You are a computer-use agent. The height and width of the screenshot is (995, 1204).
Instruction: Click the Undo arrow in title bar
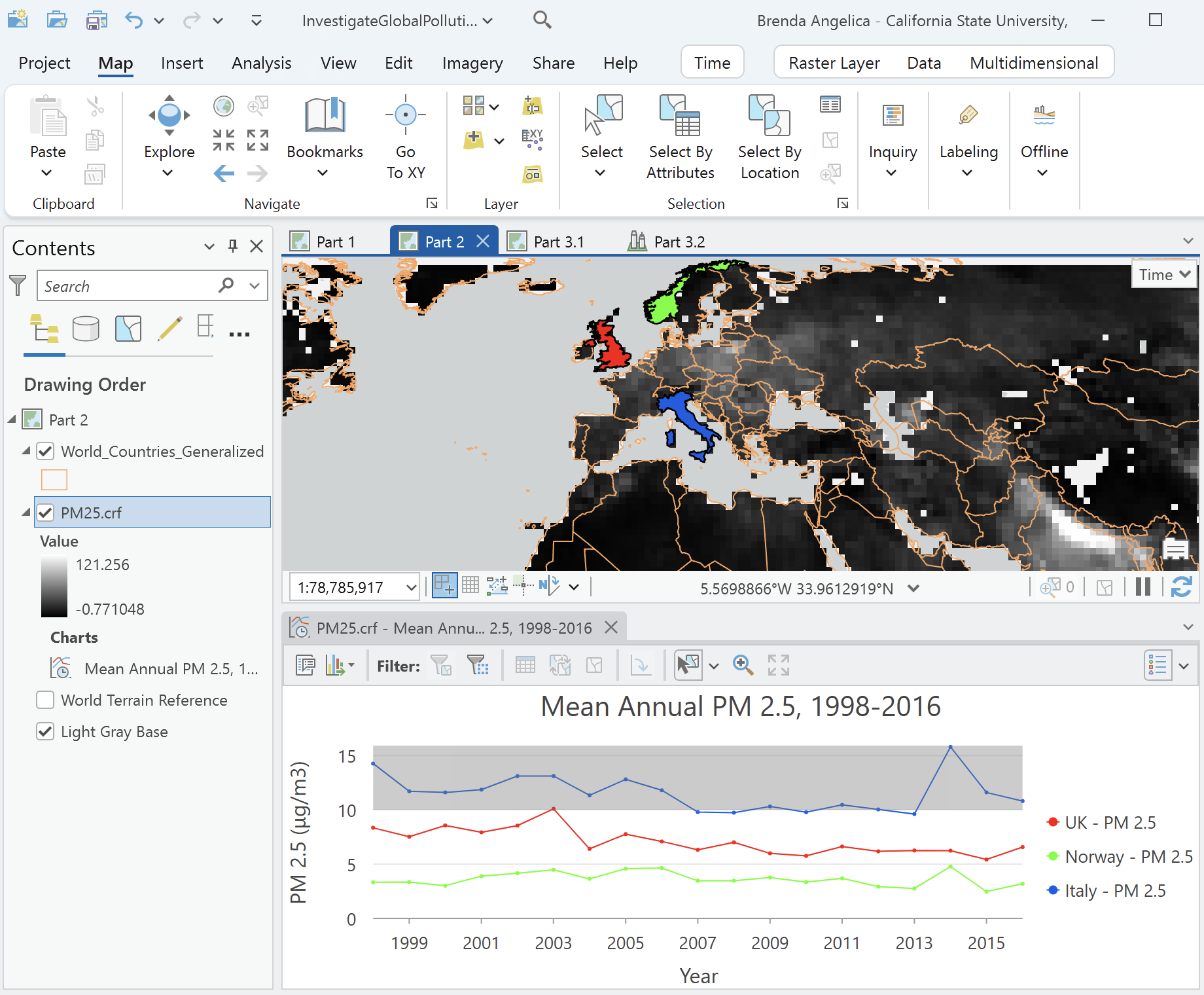(x=134, y=20)
